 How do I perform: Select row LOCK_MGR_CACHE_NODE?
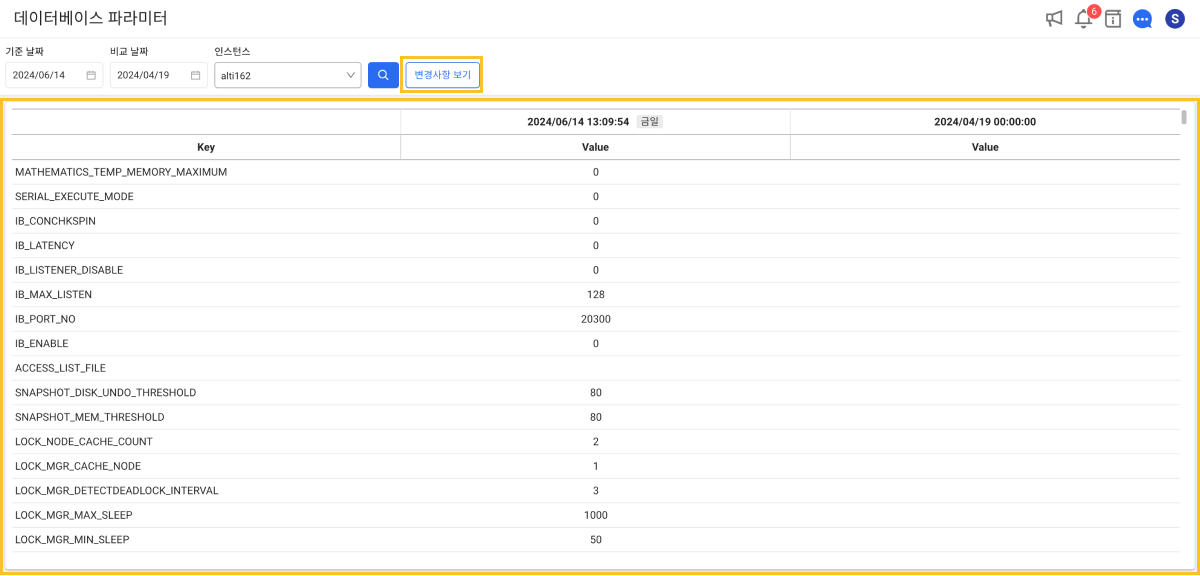(x=596, y=466)
